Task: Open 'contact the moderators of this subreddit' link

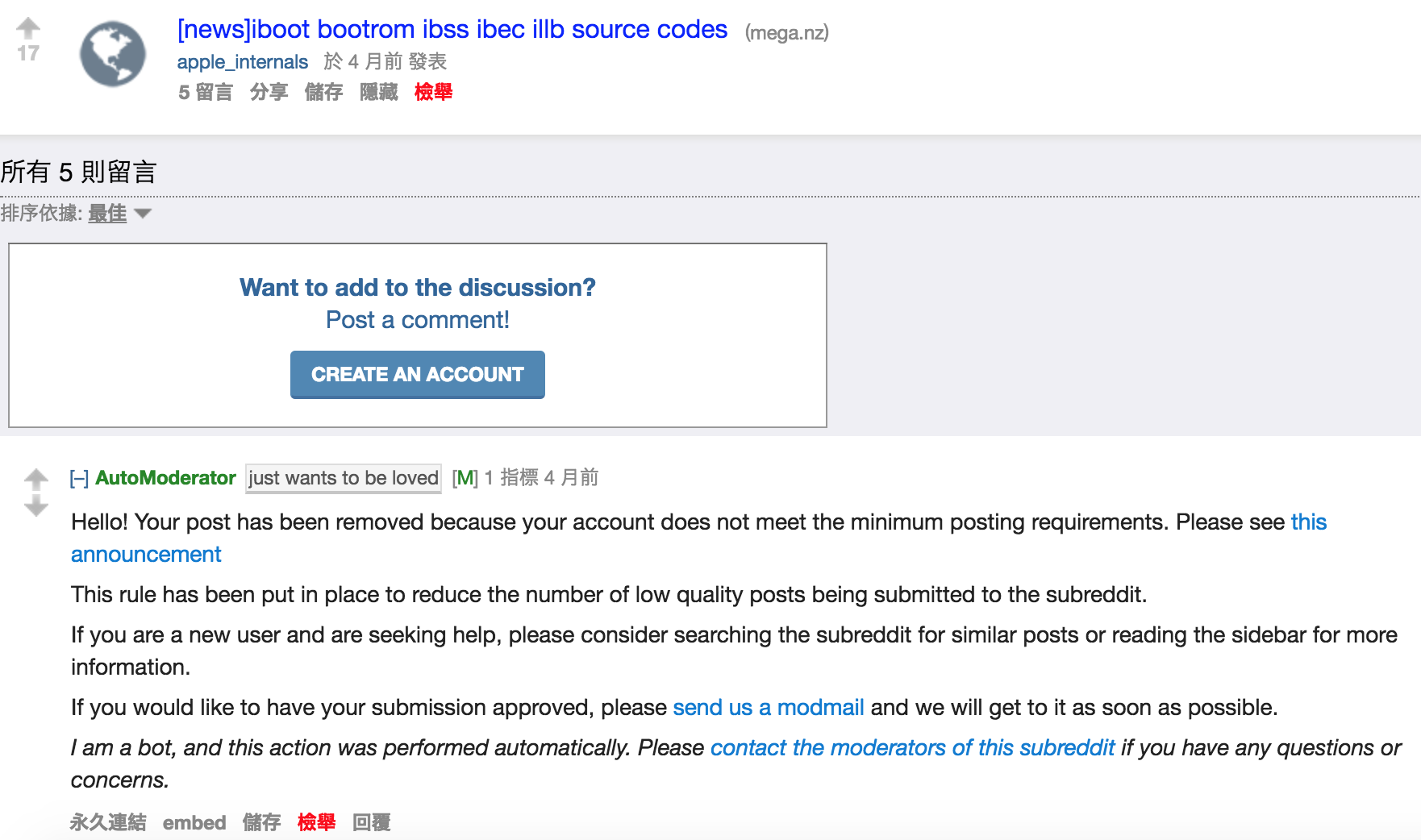Action: [x=912, y=748]
